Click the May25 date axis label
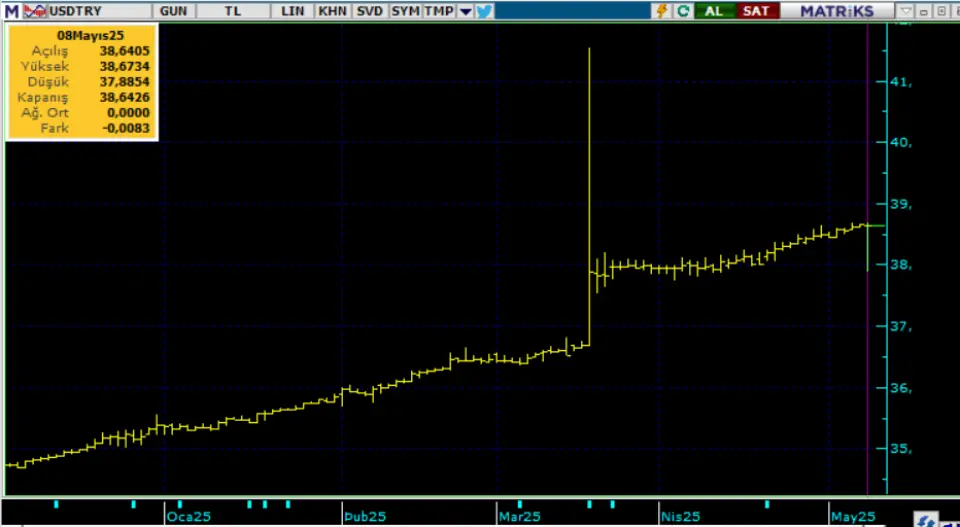Screen dimensions: 960x527 852,517
